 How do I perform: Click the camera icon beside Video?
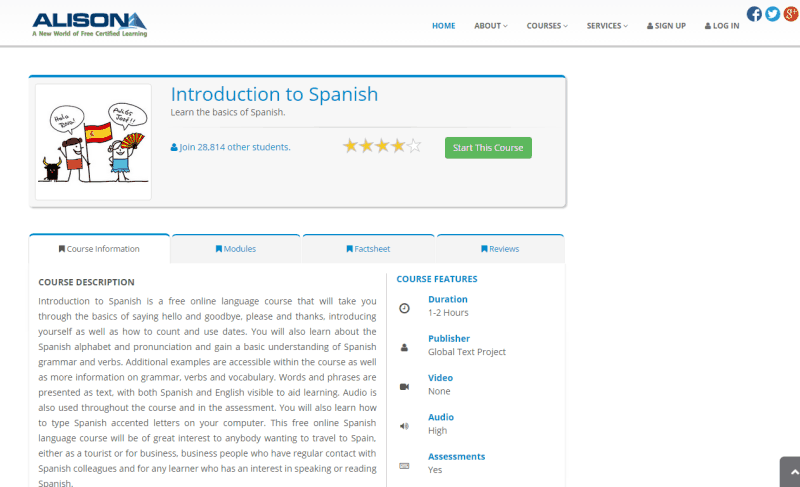404,387
